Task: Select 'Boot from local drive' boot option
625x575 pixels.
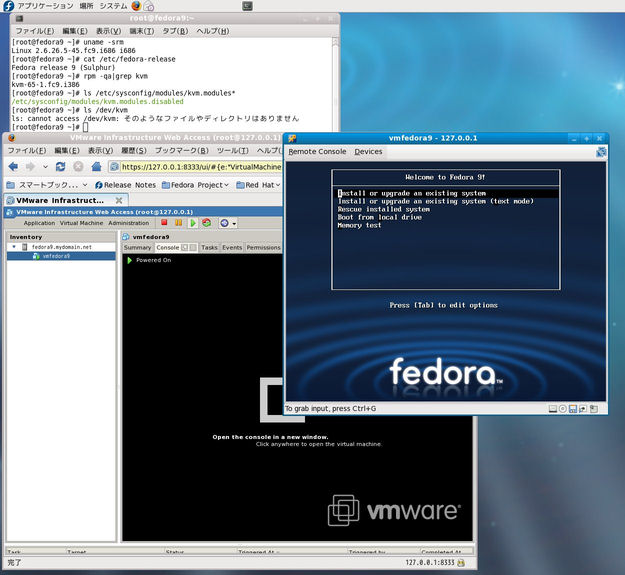Action: (x=379, y=217)
